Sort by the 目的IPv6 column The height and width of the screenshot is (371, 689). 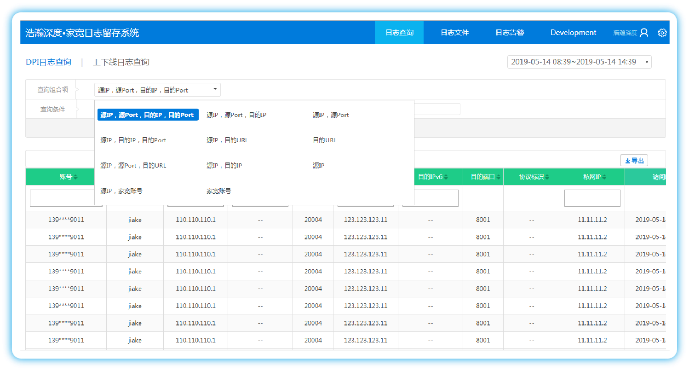click(x=433, y=177)
